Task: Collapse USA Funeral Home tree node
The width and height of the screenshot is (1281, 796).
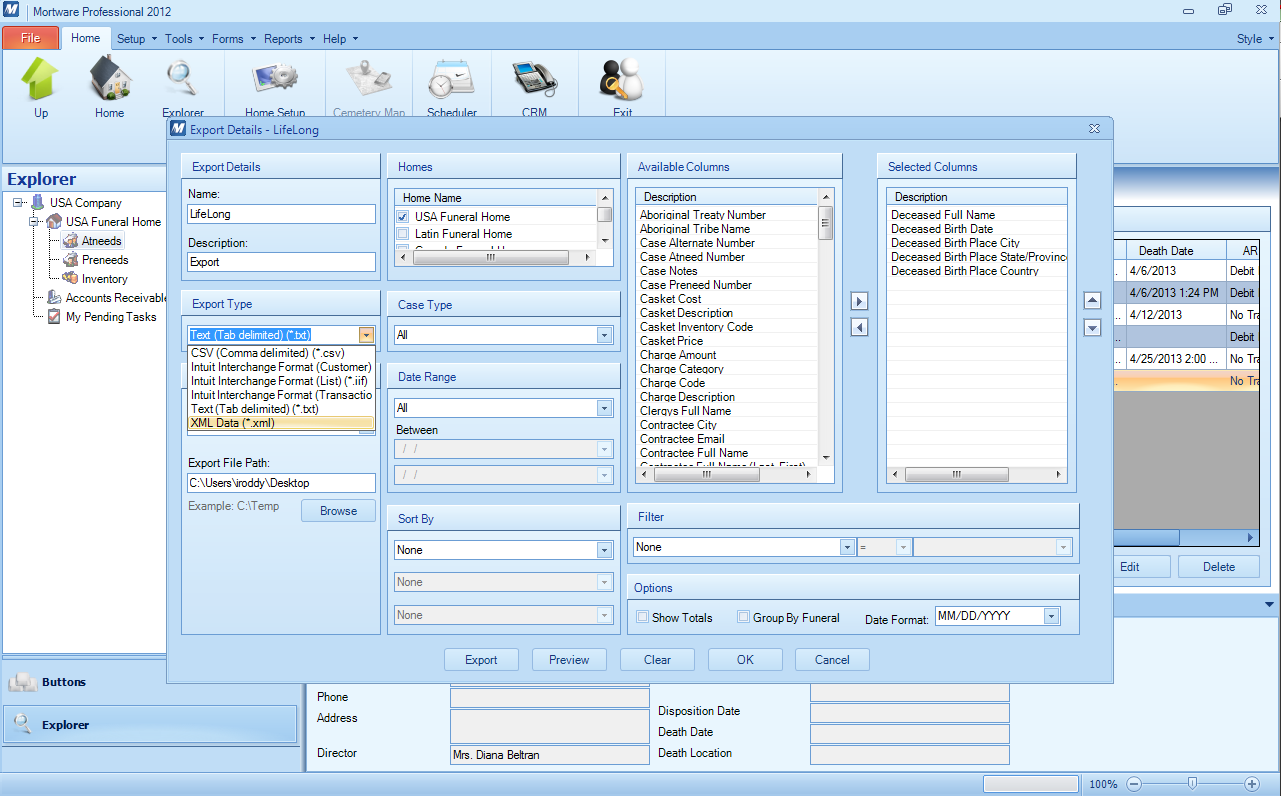Action: tap(34, 222)
